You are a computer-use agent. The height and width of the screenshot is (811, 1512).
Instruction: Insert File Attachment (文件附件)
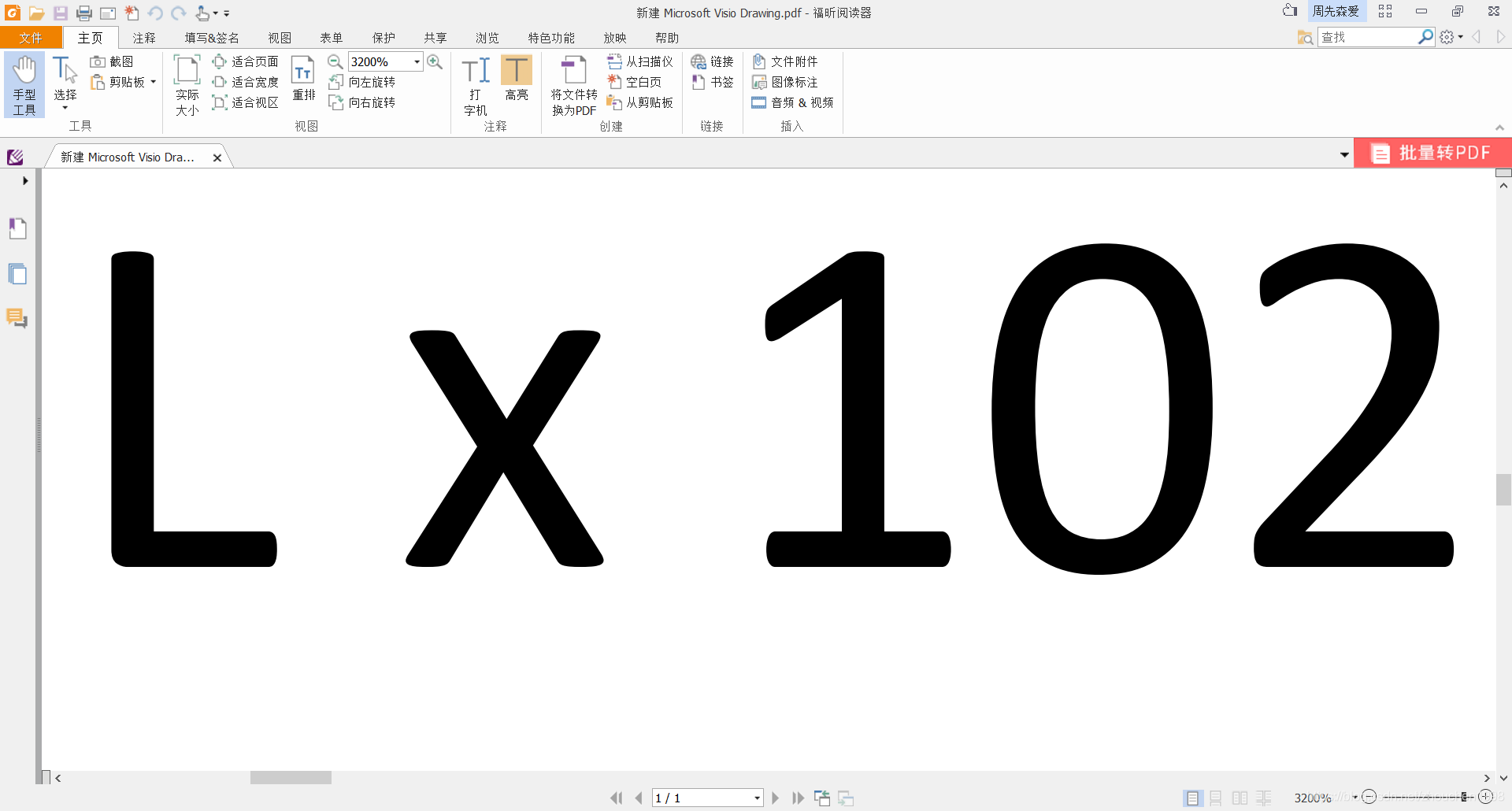pyautogui.click(x=784, y=61)
